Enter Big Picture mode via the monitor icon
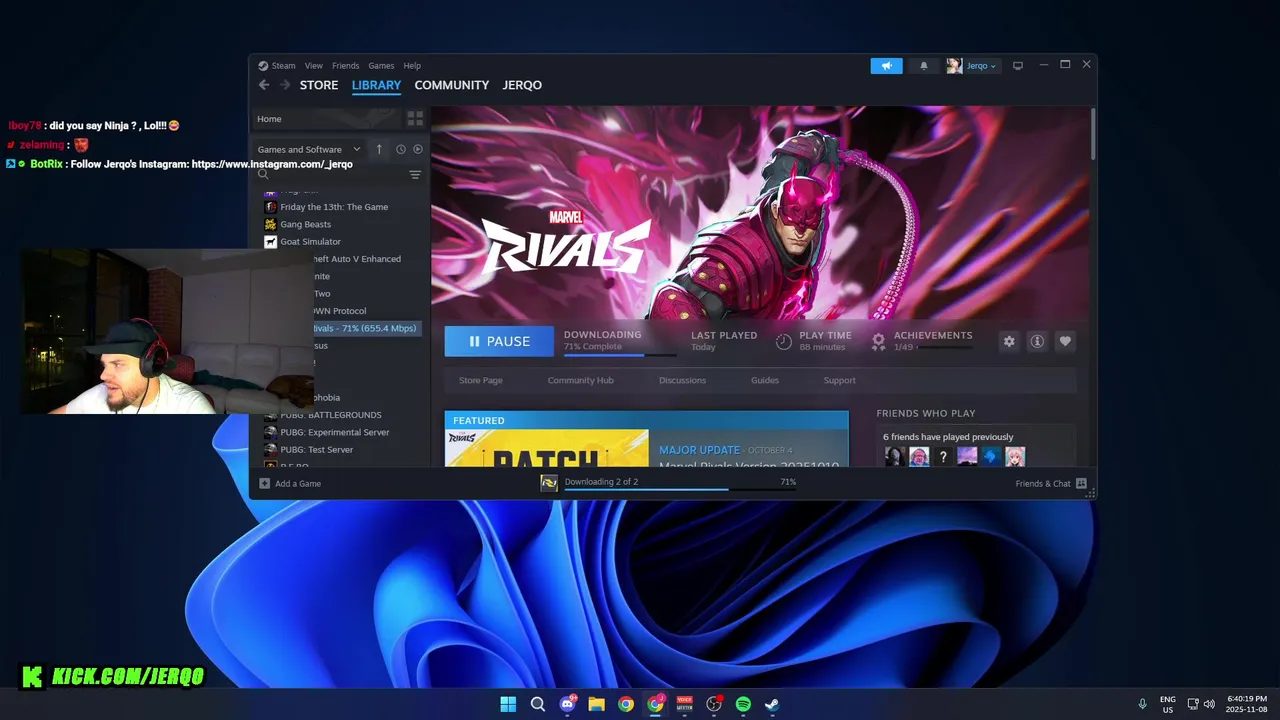 [1018, 66]
